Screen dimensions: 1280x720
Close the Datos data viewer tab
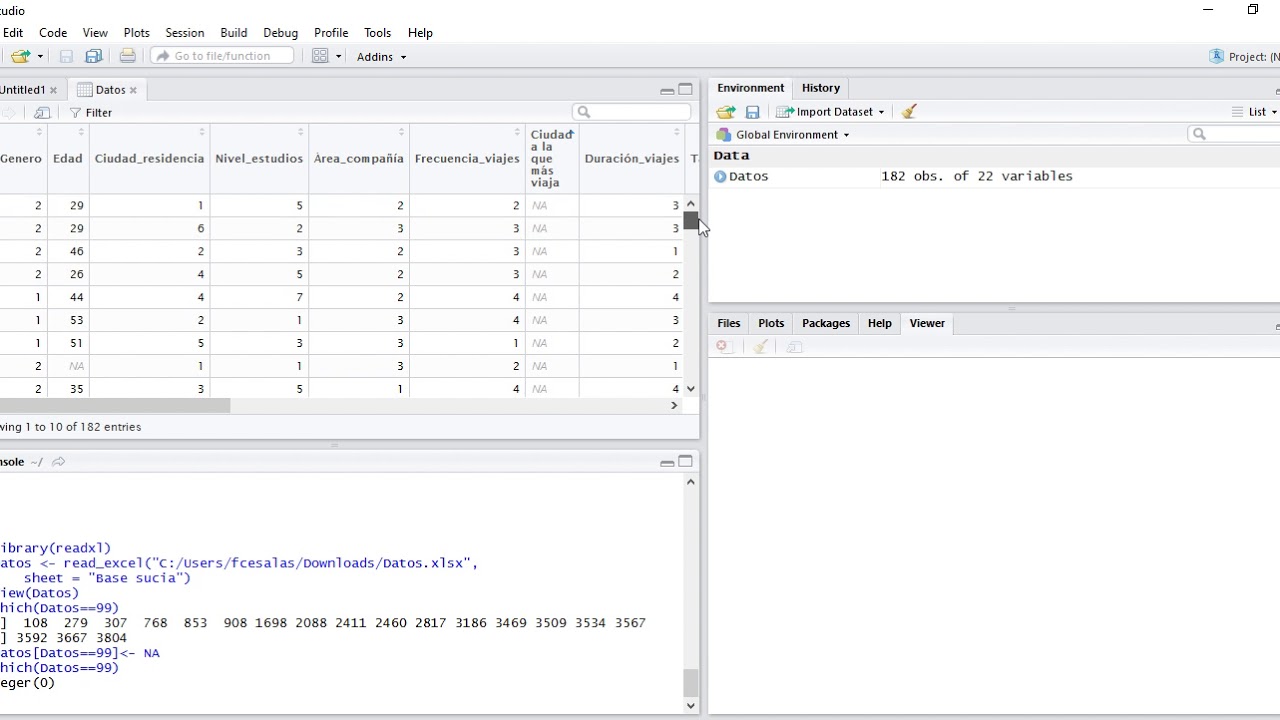coord(133,90)
